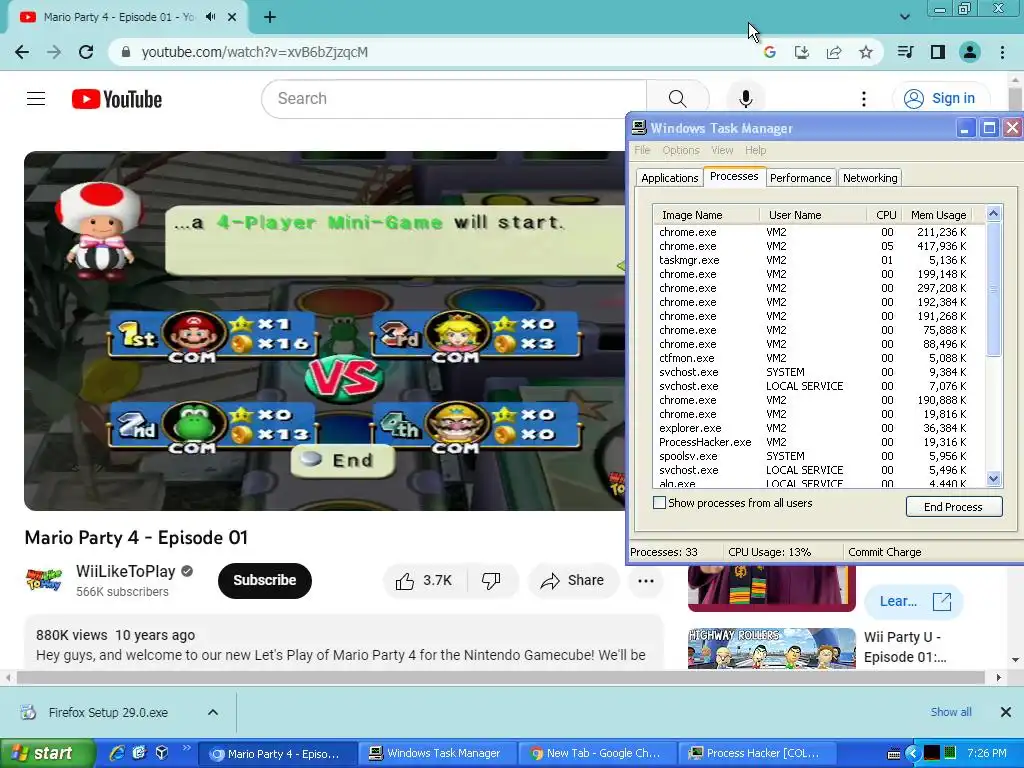Open YouTube hamburger guide menu
This screenshot has height=768, width=1024.
36,99
